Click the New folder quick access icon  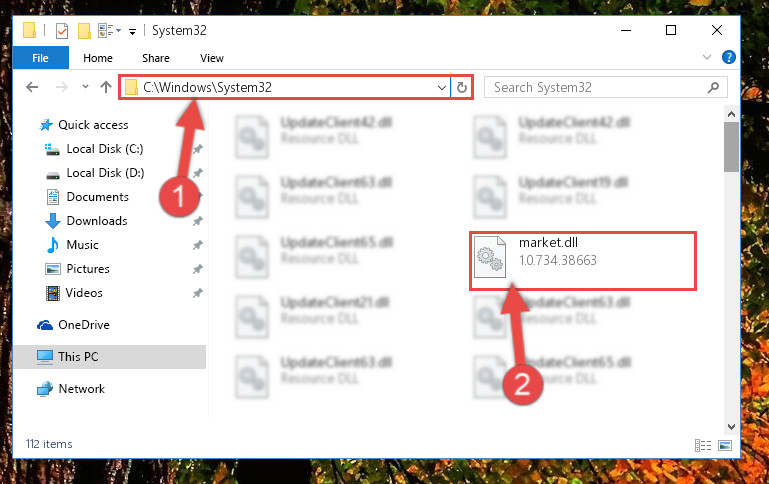click(x=84, y=31)
